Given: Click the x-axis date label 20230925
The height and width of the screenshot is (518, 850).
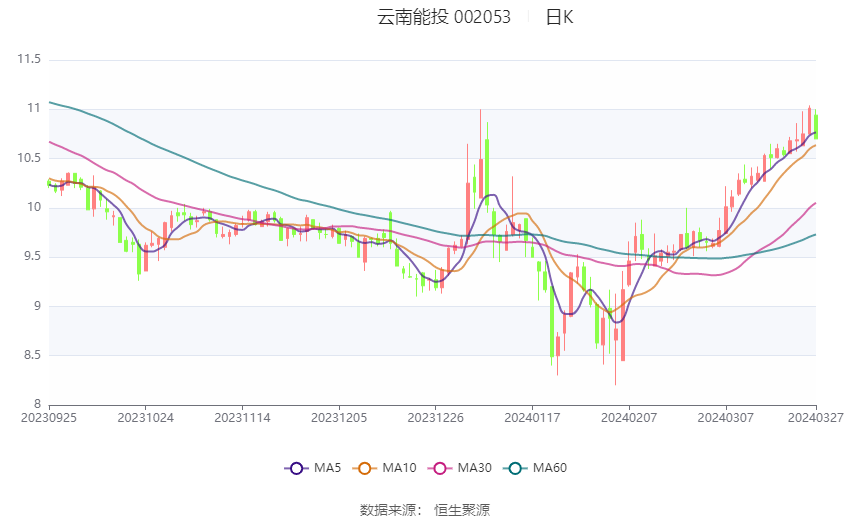Looking at the screenshot, I should [49, 418].
